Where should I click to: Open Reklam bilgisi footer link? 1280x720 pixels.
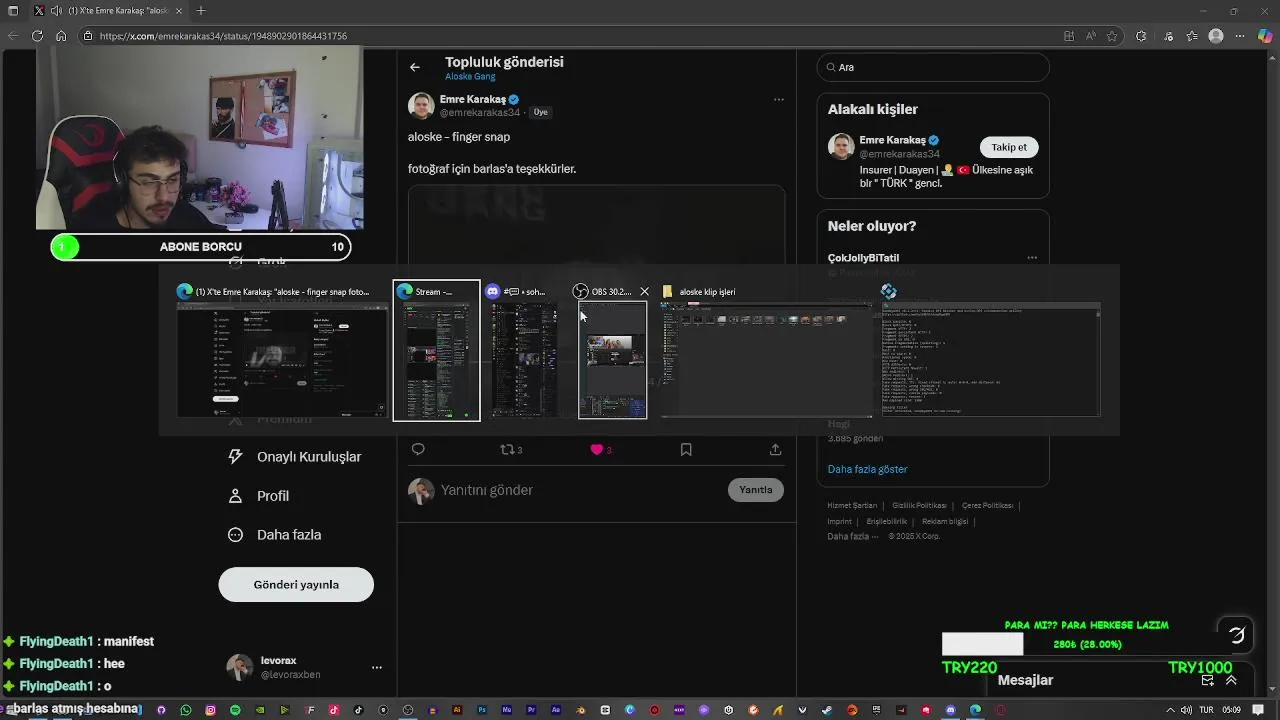coord(945,521)
